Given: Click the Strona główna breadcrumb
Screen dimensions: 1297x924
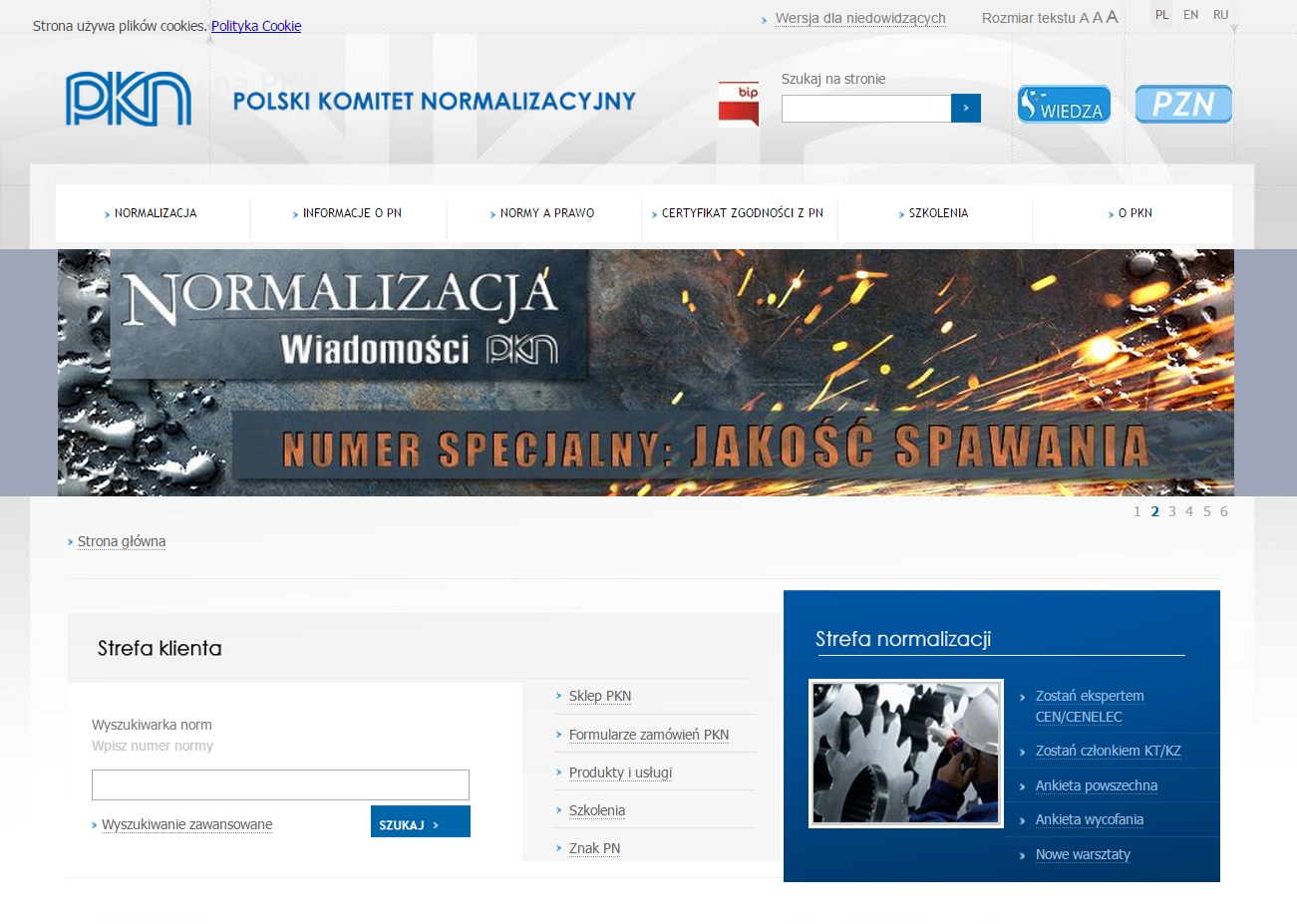Looking at the screenshot, I should pos(122,541).
